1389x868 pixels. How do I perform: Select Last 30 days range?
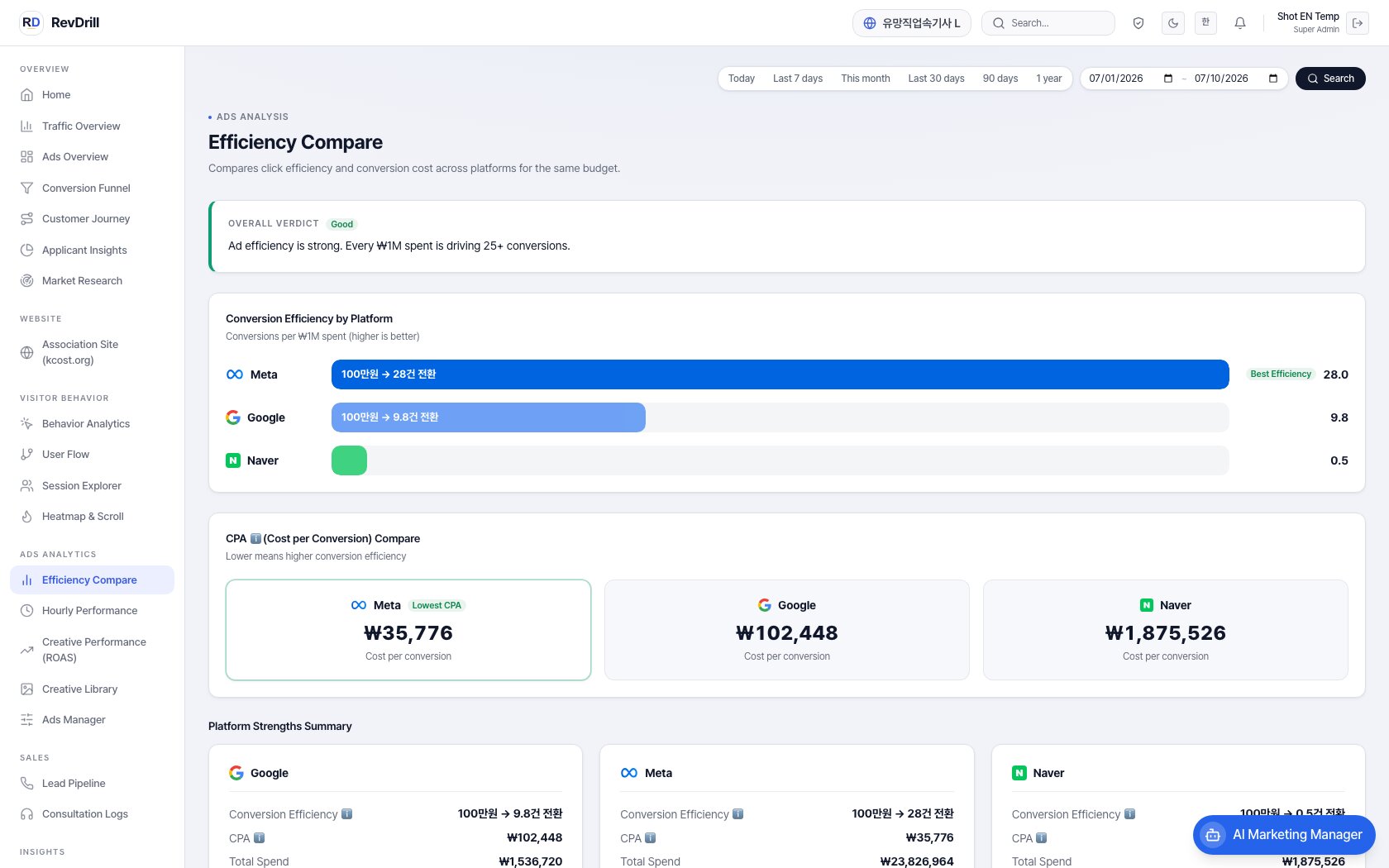pyautogui.click(x=936, y=79)
